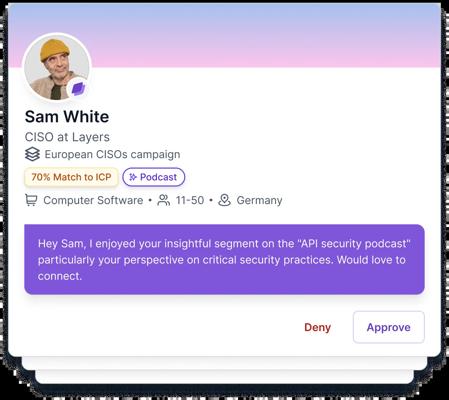
Task: Open Sam White's profile photo
Action: (x=57, y=67)
